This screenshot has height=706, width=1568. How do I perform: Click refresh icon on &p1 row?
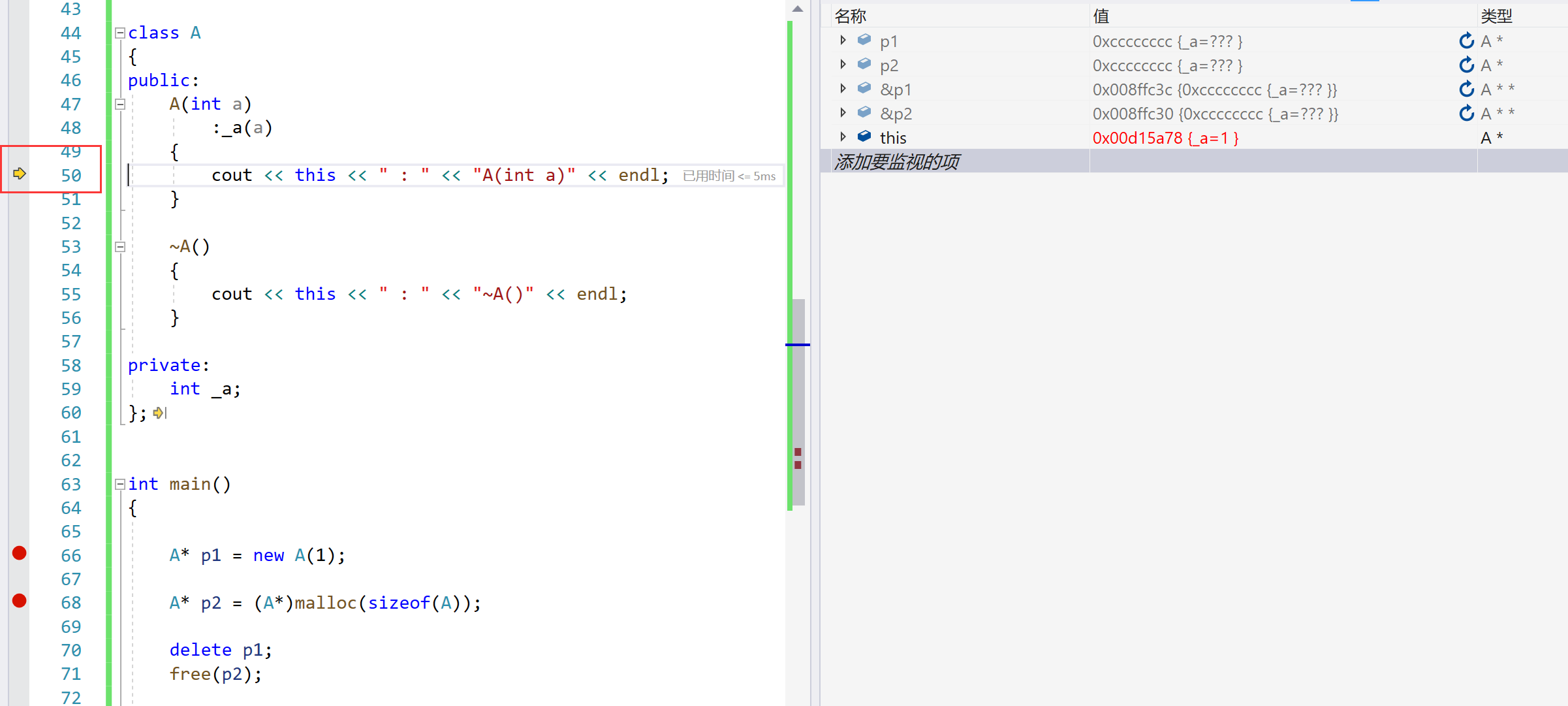click(1466, 89)
